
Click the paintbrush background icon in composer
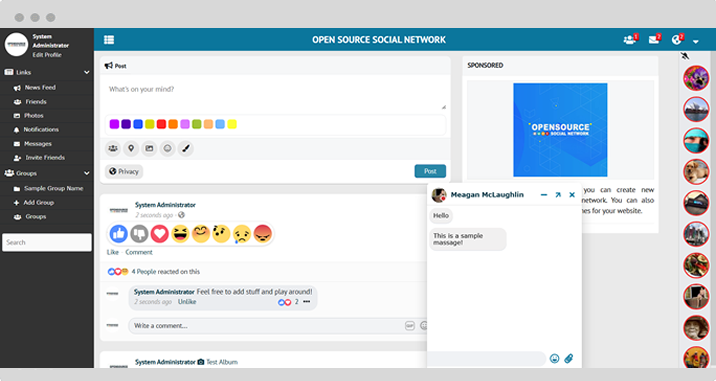[186, 148]
